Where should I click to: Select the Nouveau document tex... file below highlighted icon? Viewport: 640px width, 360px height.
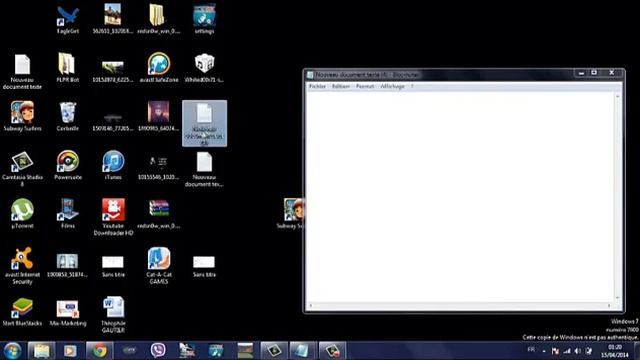[x=204, y=169]
